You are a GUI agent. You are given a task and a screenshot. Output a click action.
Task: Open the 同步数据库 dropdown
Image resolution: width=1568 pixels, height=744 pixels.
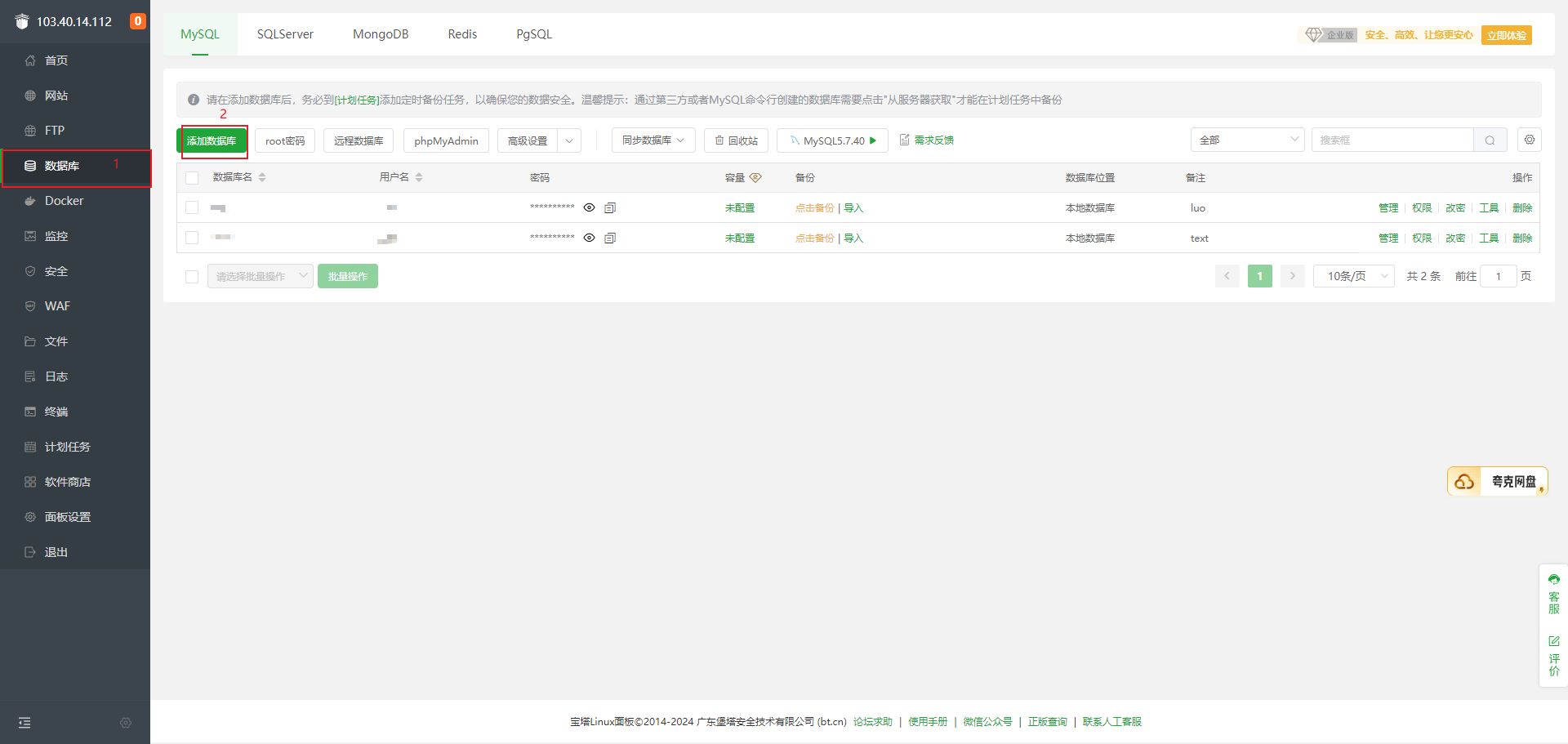pyautogui.click(x=653, y=140)
